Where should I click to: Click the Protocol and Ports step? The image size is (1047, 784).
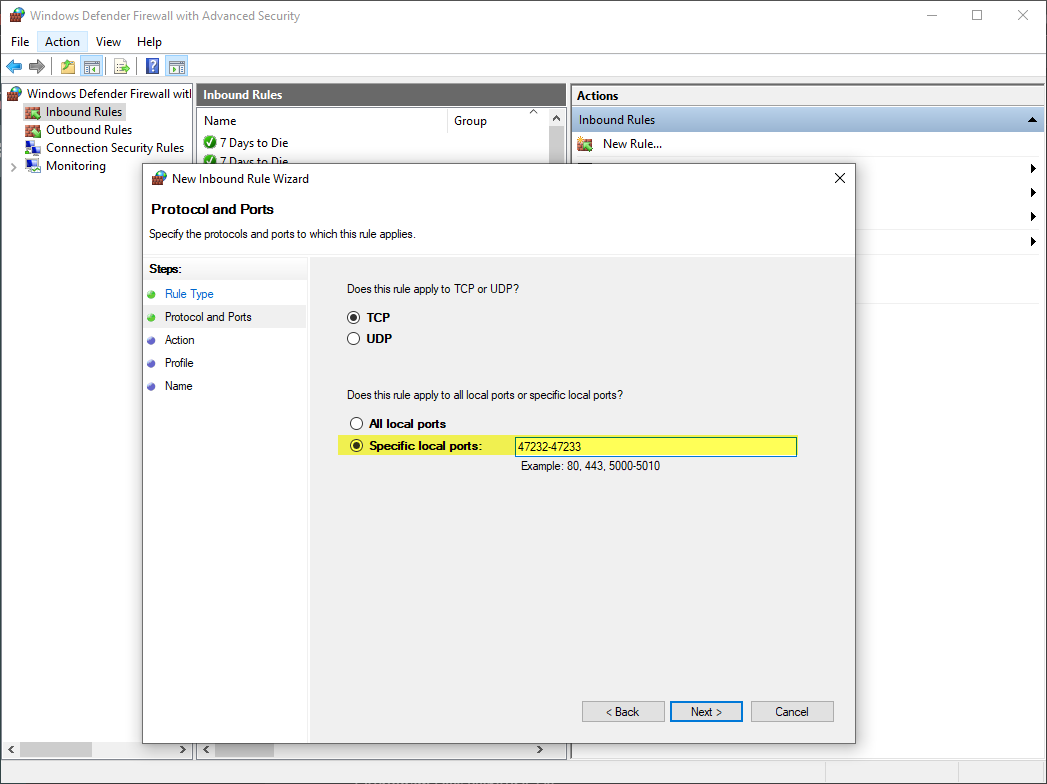click(x=208, y=317)
